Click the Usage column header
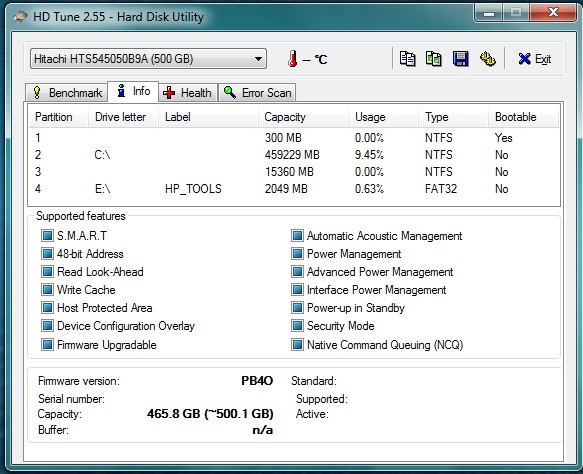The image size is (583, 474). [384, 117]
